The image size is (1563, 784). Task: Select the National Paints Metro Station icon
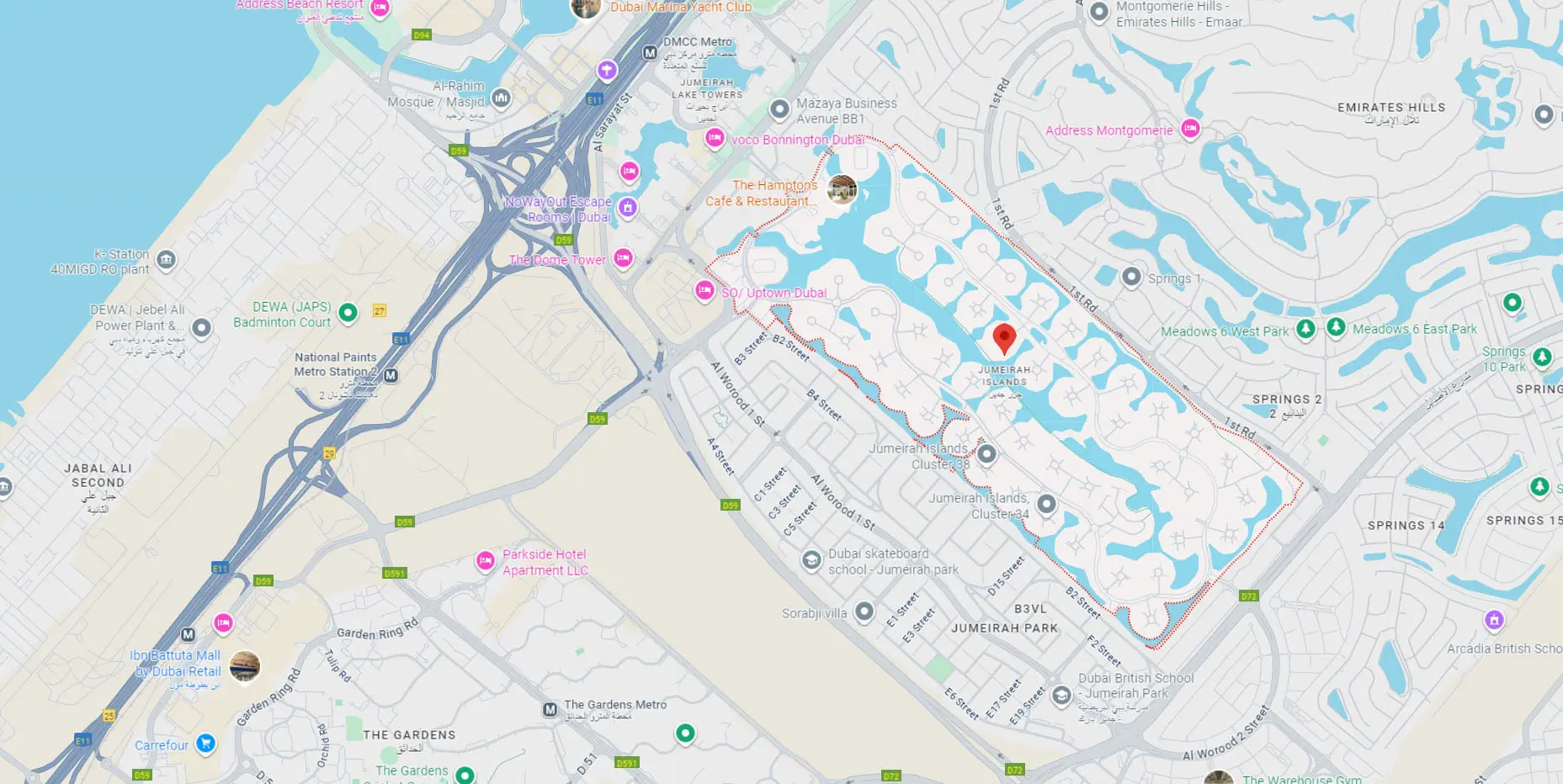click(x=391, y=375)
